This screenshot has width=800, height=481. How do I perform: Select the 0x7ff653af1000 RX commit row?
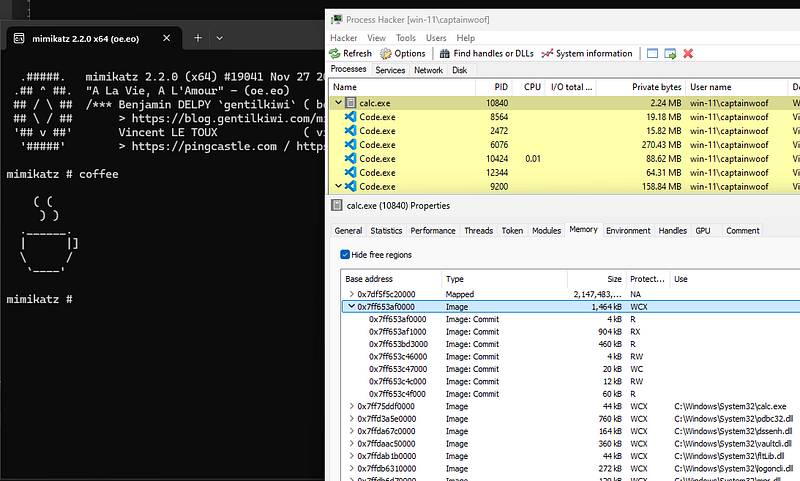pyautogui.click(x=397, y=331)
